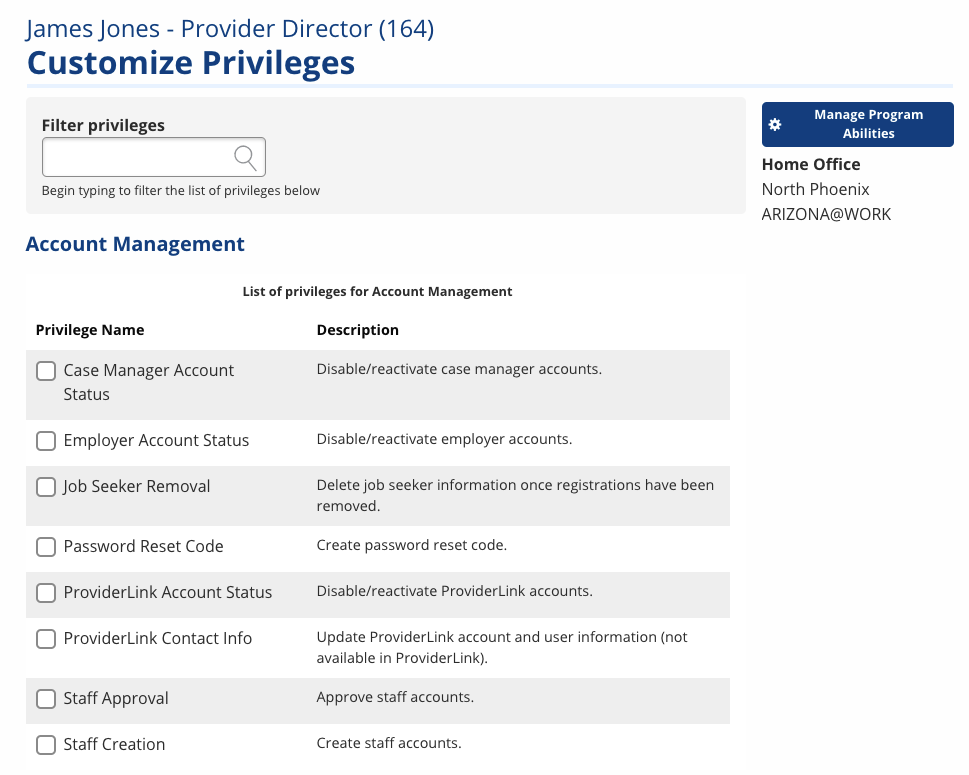Image resolution: width=969 pixels, height=775 pixels.
Task: Enable the Password Reset Code privilege
Action: [46, 546]
